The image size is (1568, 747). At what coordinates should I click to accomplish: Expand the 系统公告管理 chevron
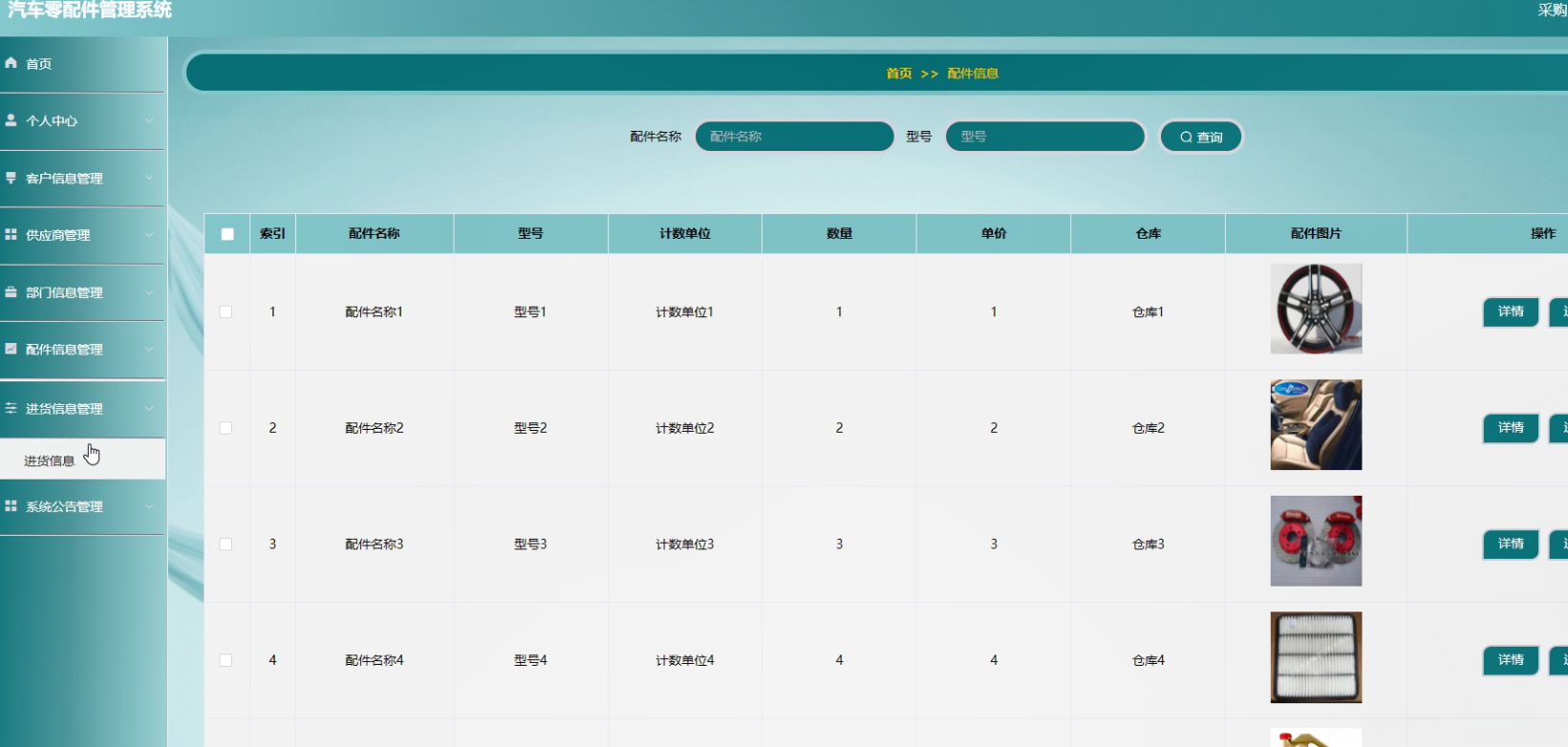pyautogui.click(x=149, y=507)
